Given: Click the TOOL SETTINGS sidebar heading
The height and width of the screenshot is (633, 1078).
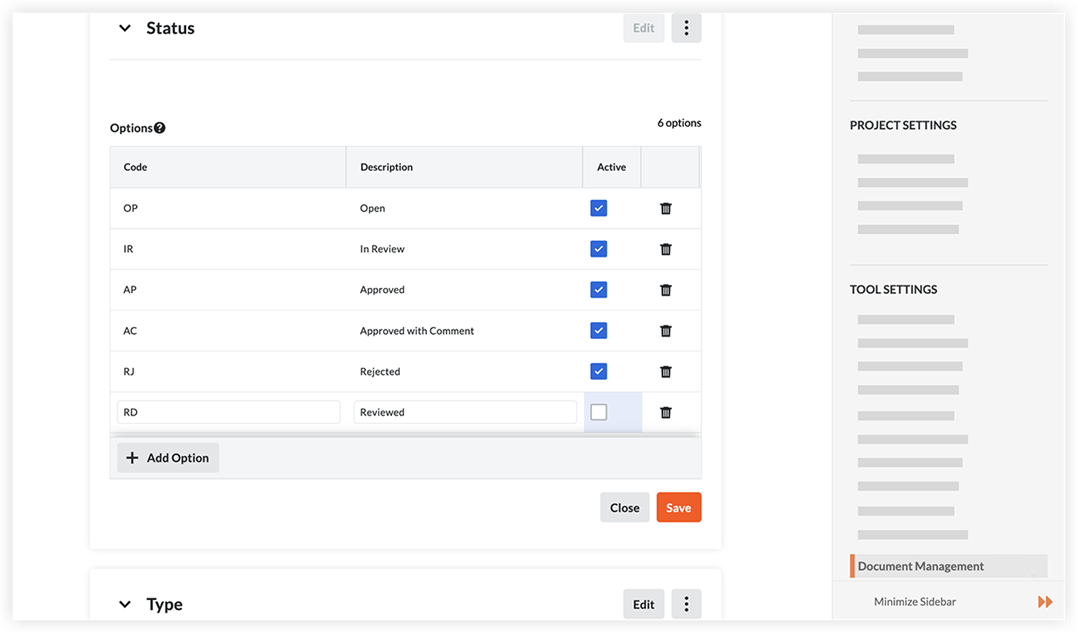Looking at the screenshot, I should (894, 289).
